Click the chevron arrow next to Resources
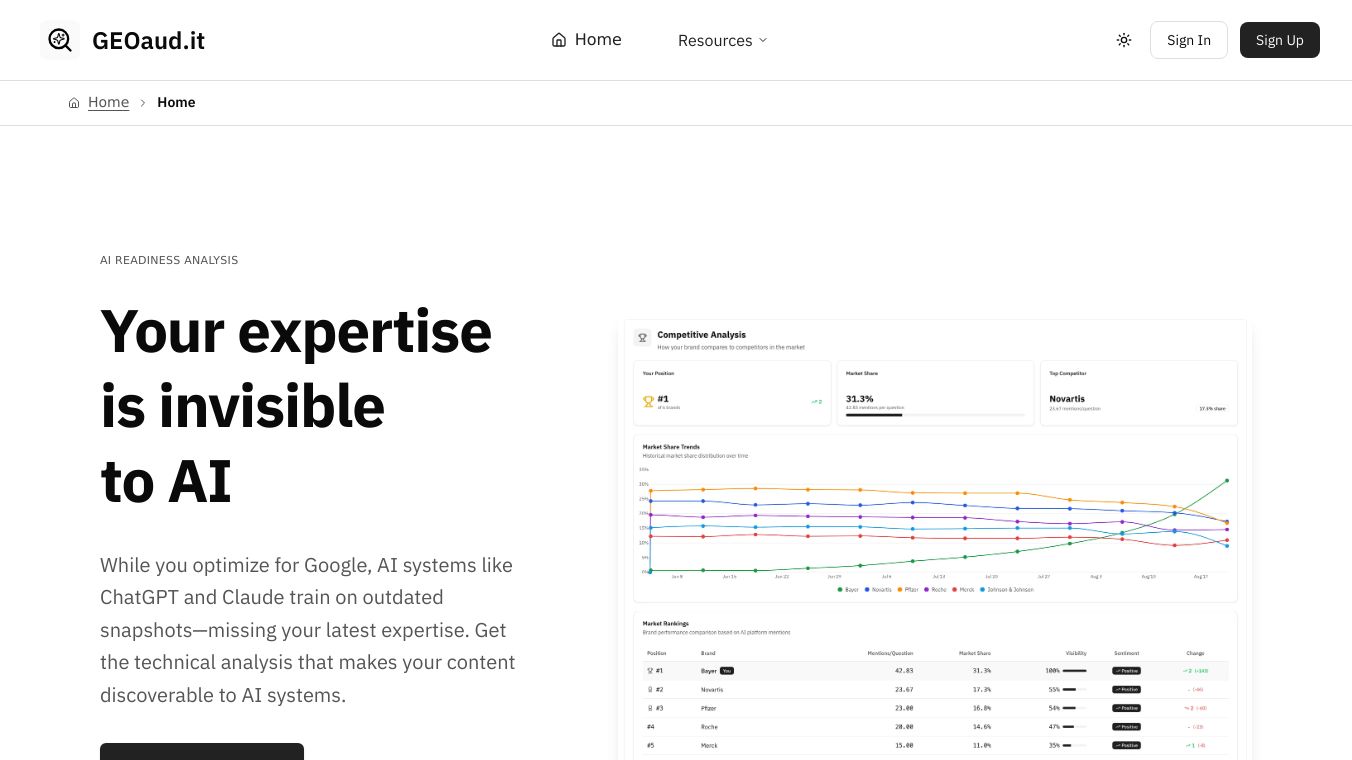The image size is (1352, 760). click(x=763, y=40)
